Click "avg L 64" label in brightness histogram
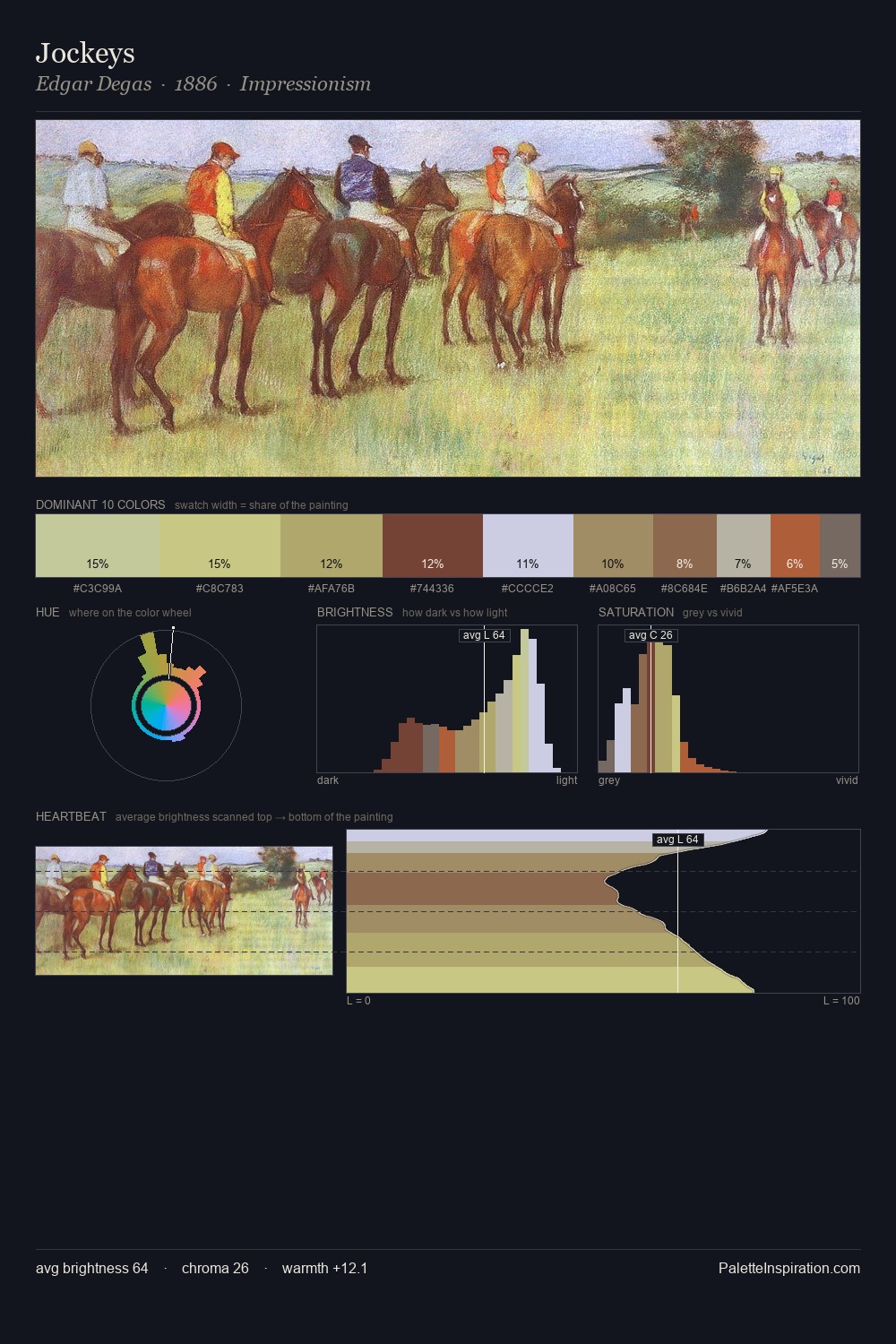 pos(484,635)
